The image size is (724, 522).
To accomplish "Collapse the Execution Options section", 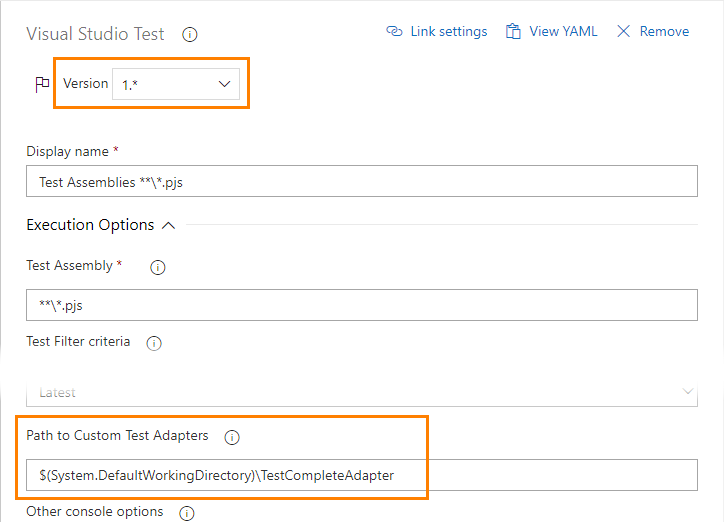I will [x=169, y=226].
